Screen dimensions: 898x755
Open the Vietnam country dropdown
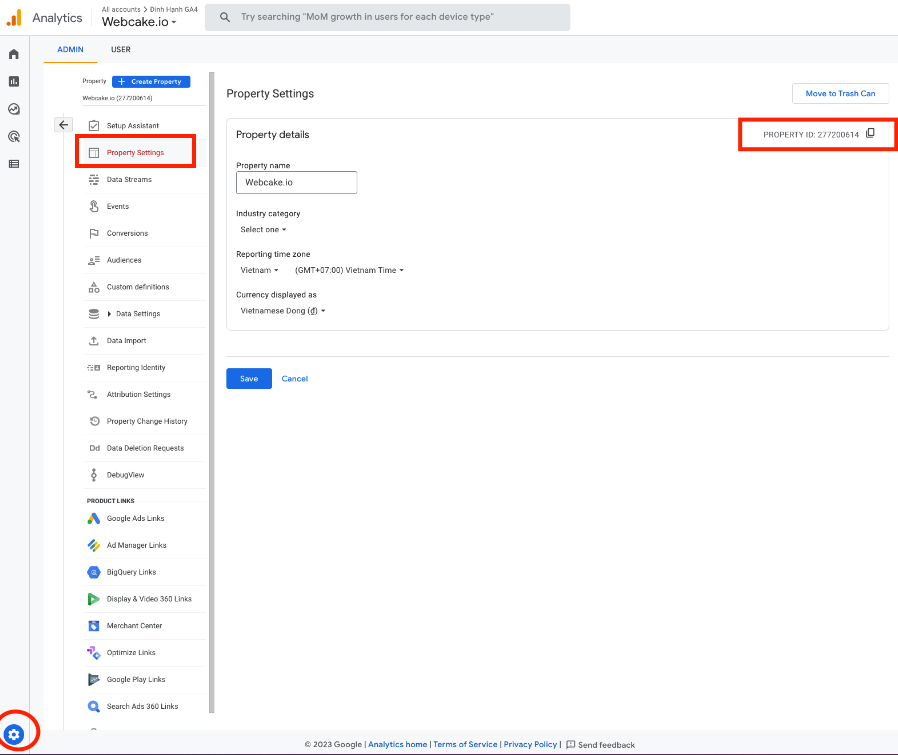pyautogui.click(x=259, y=270)
